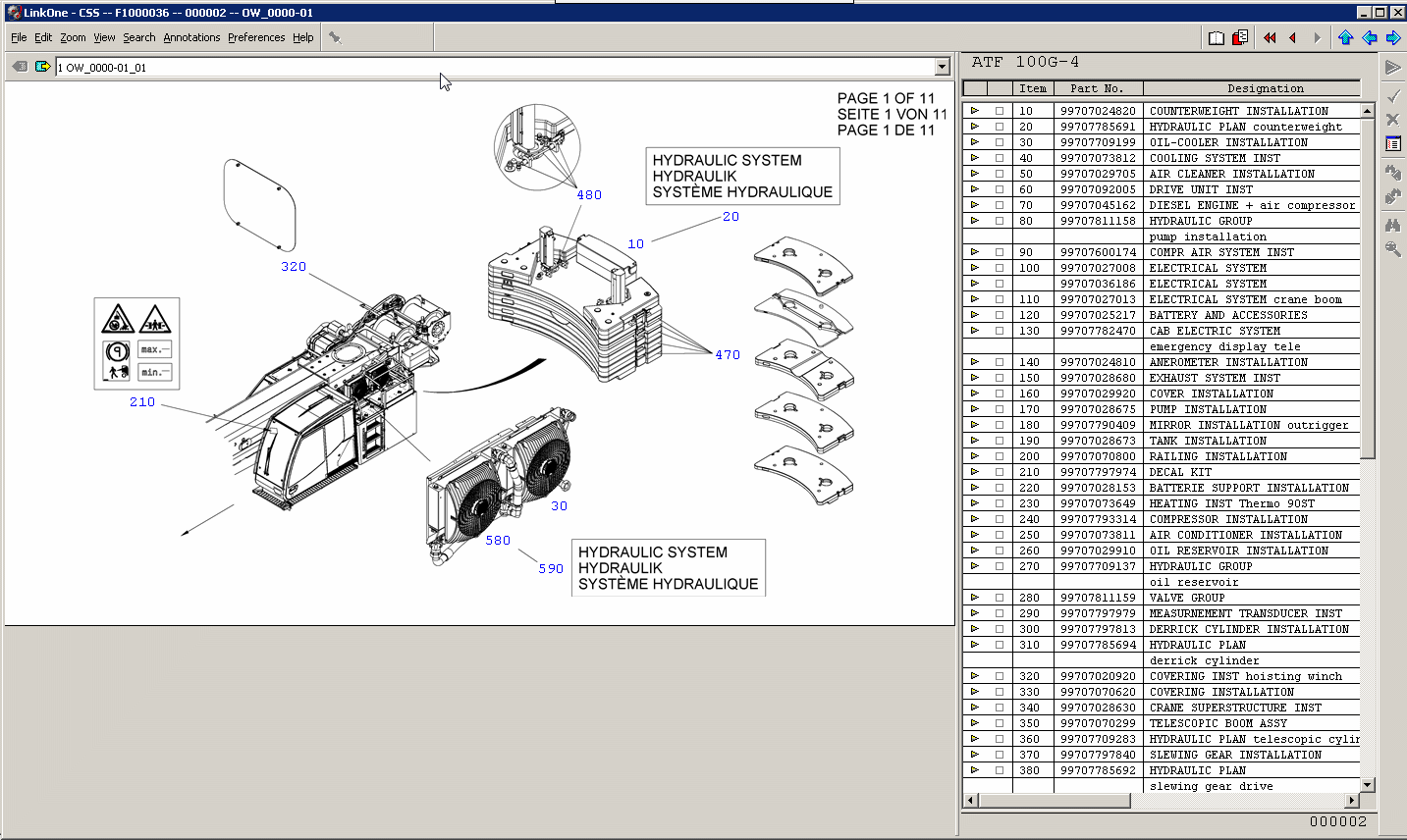This screenshot has height=840, width=1407.
Task: Click the magnifier zoom icon on right toolbar
Action: click(x=1393, y=248)
